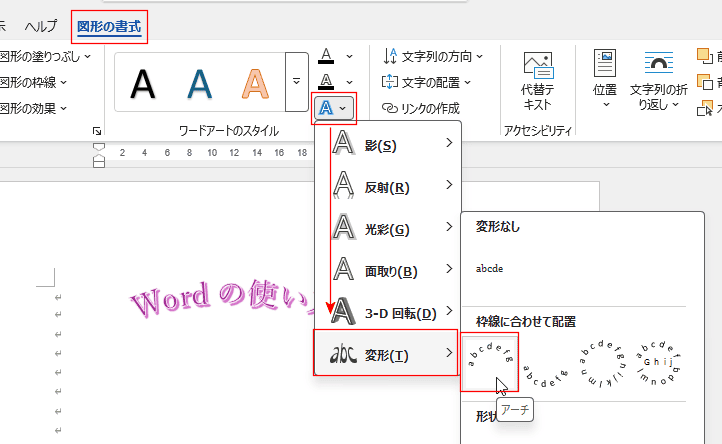Viewport: 722px width, 444px height.
Task: Open the 光彩(G) glow submenu
Action: point(388,229)
